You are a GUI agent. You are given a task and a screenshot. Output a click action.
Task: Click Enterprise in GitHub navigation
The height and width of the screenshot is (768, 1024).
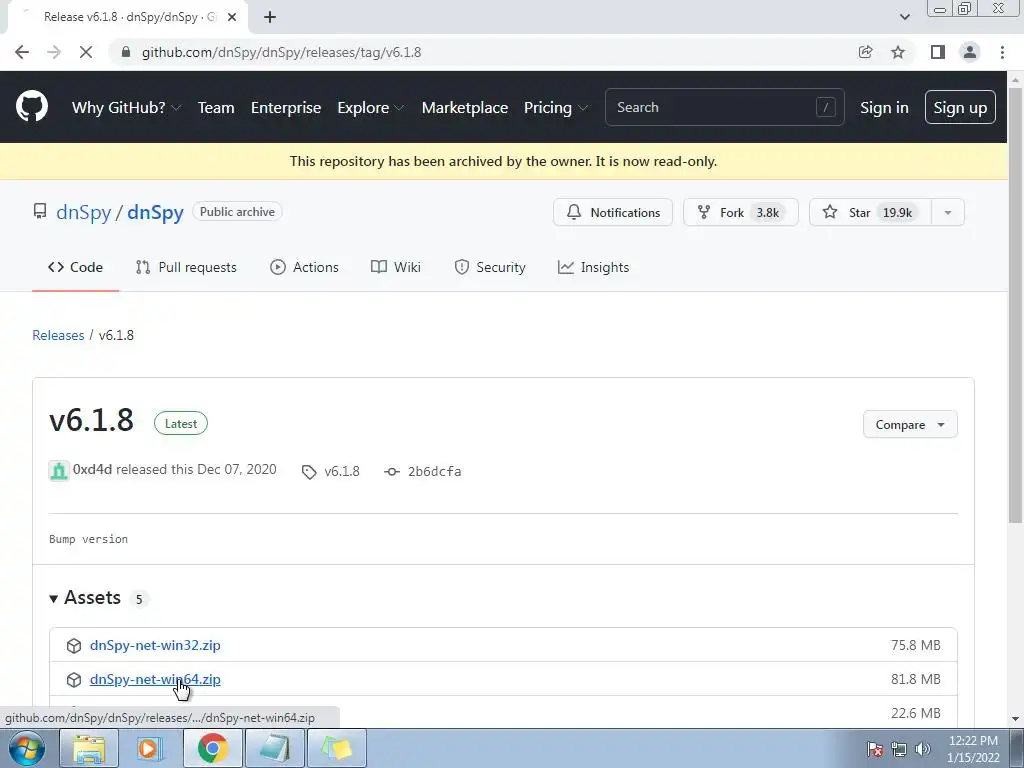pyautogui.click(x=286, y=108)
